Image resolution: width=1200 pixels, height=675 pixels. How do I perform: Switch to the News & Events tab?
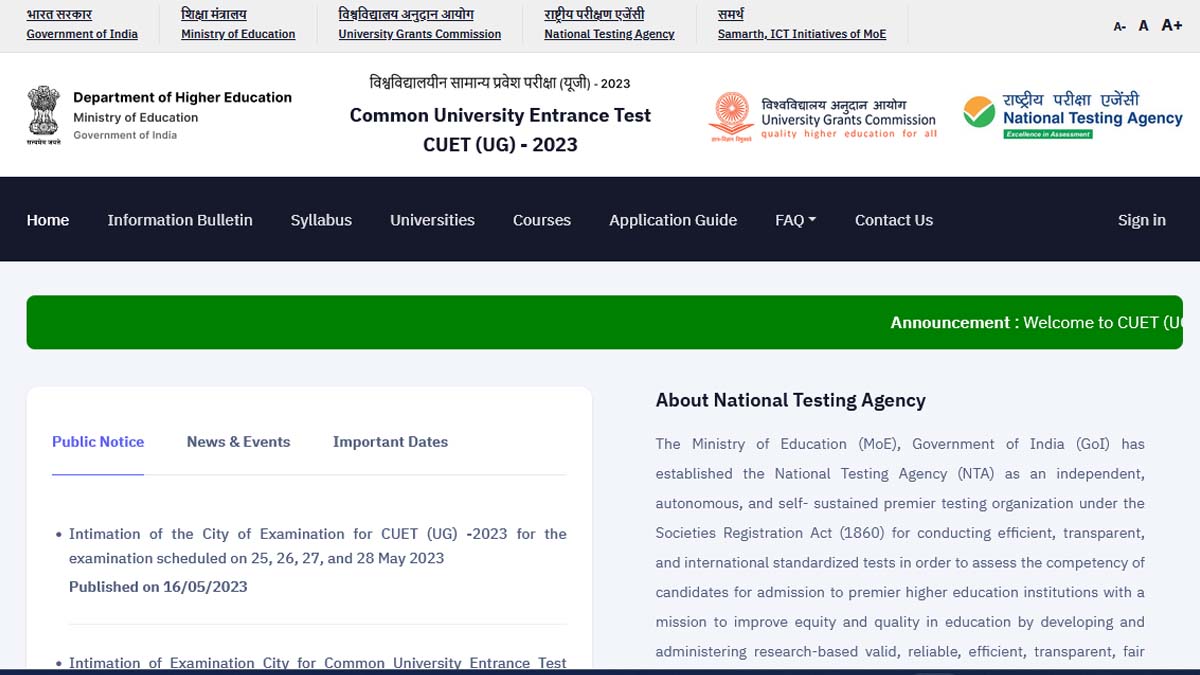pyautogui.click(x=238, y=442)
